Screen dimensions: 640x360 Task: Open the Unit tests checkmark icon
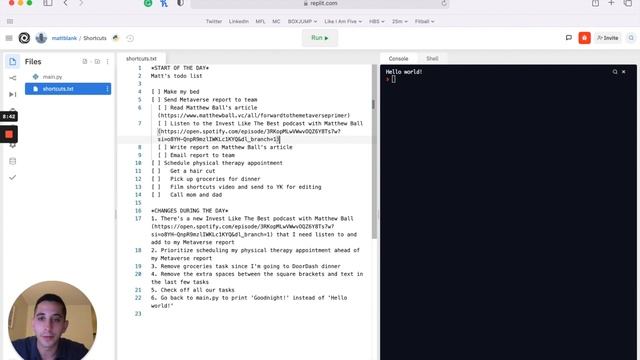coord(13,178)
